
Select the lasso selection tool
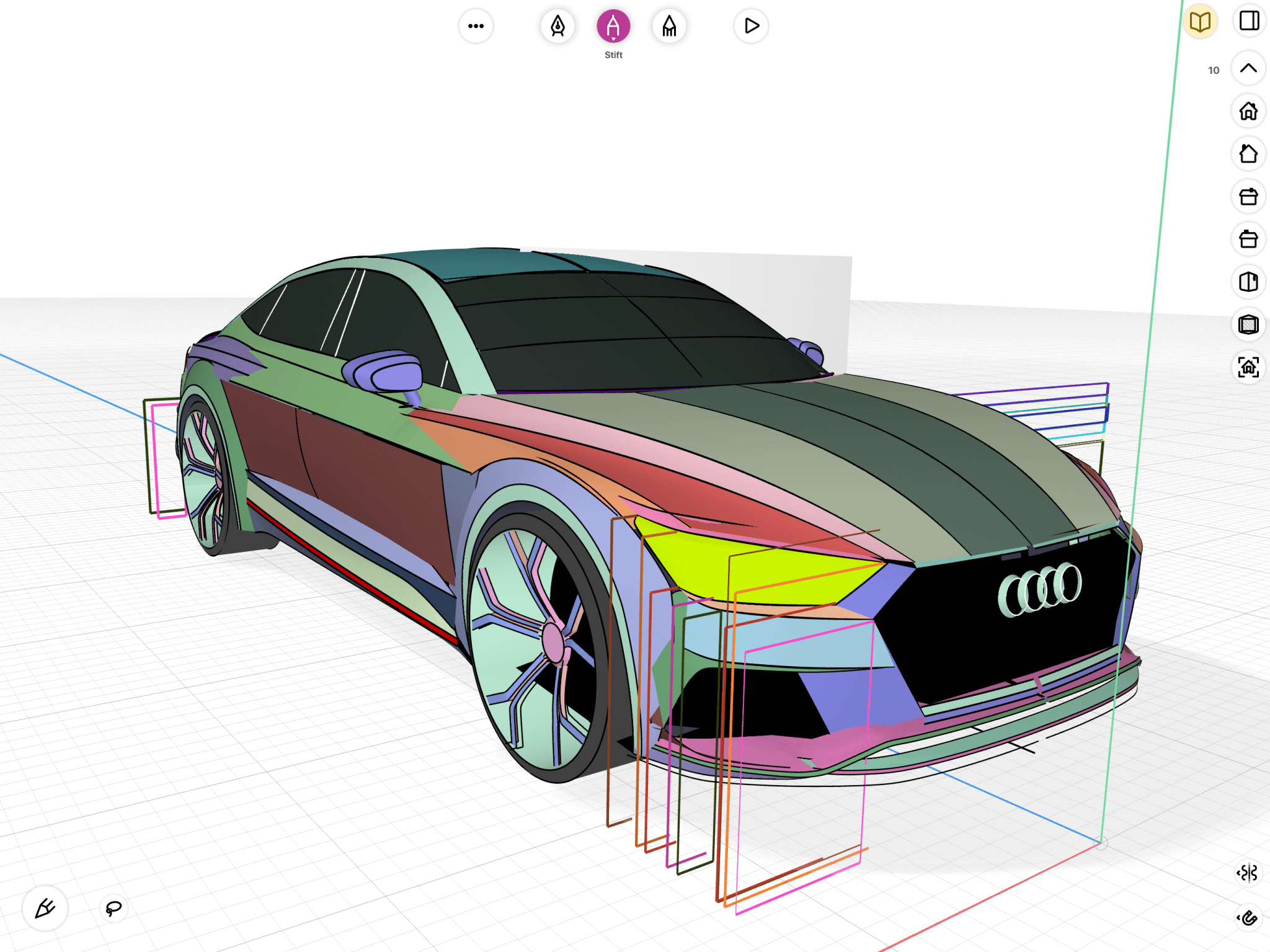pos(113,909)
